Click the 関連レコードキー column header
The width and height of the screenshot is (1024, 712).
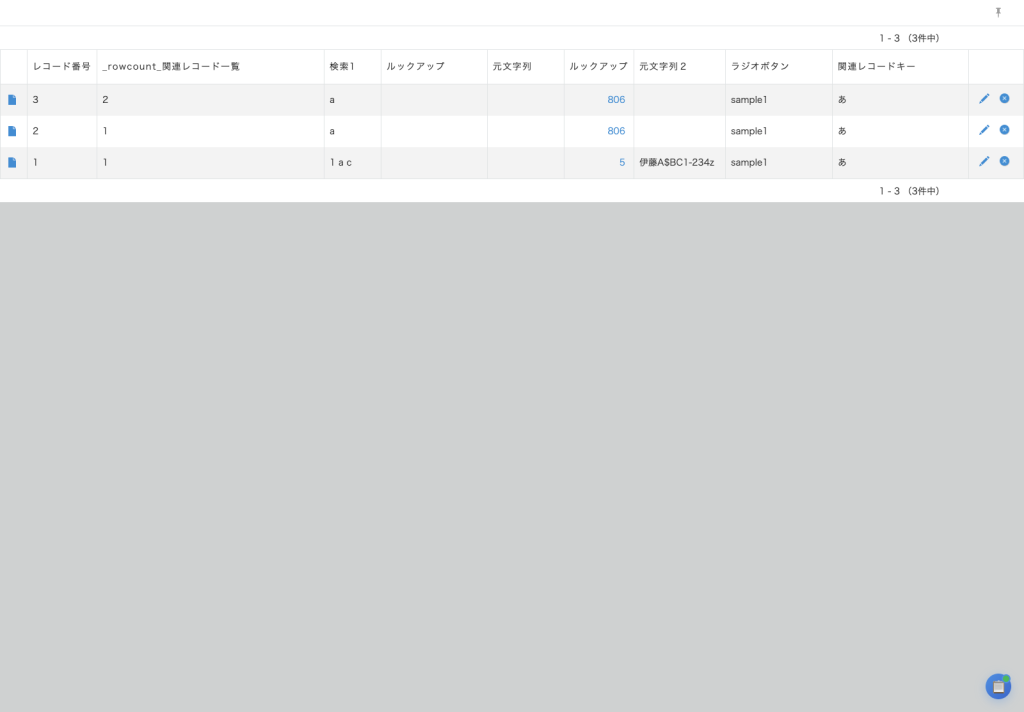click(x=876, y=67)
